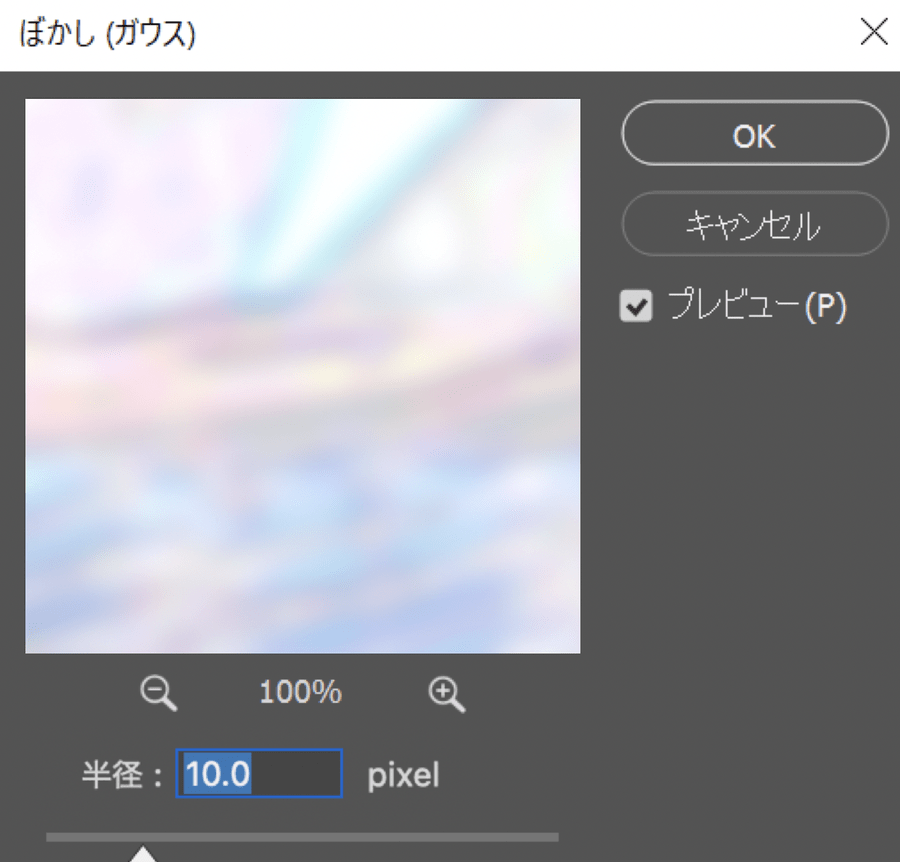Toggle the プレビュー checkbox

[x=636, y=305]
